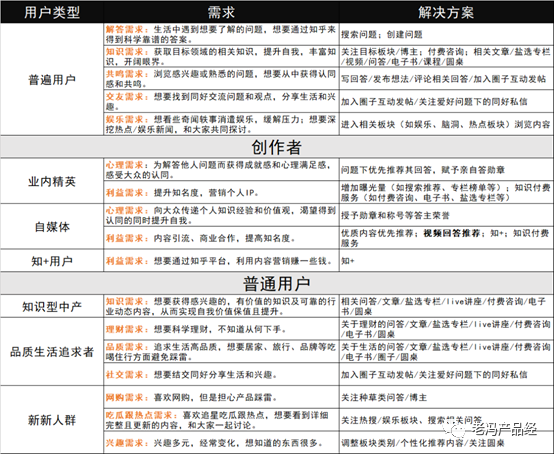Select the 普遍用户 cell

(52, 79)
